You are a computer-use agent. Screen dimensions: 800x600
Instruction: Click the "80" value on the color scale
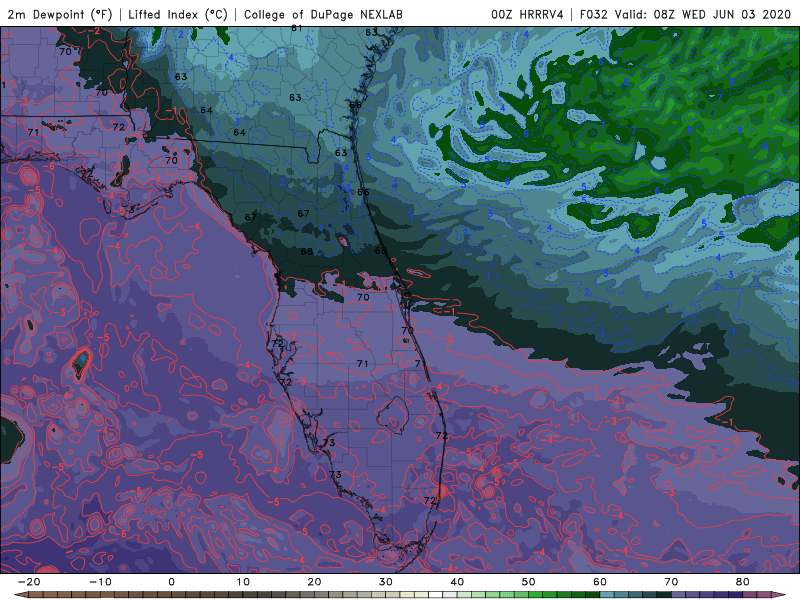(x=743, y=582)
